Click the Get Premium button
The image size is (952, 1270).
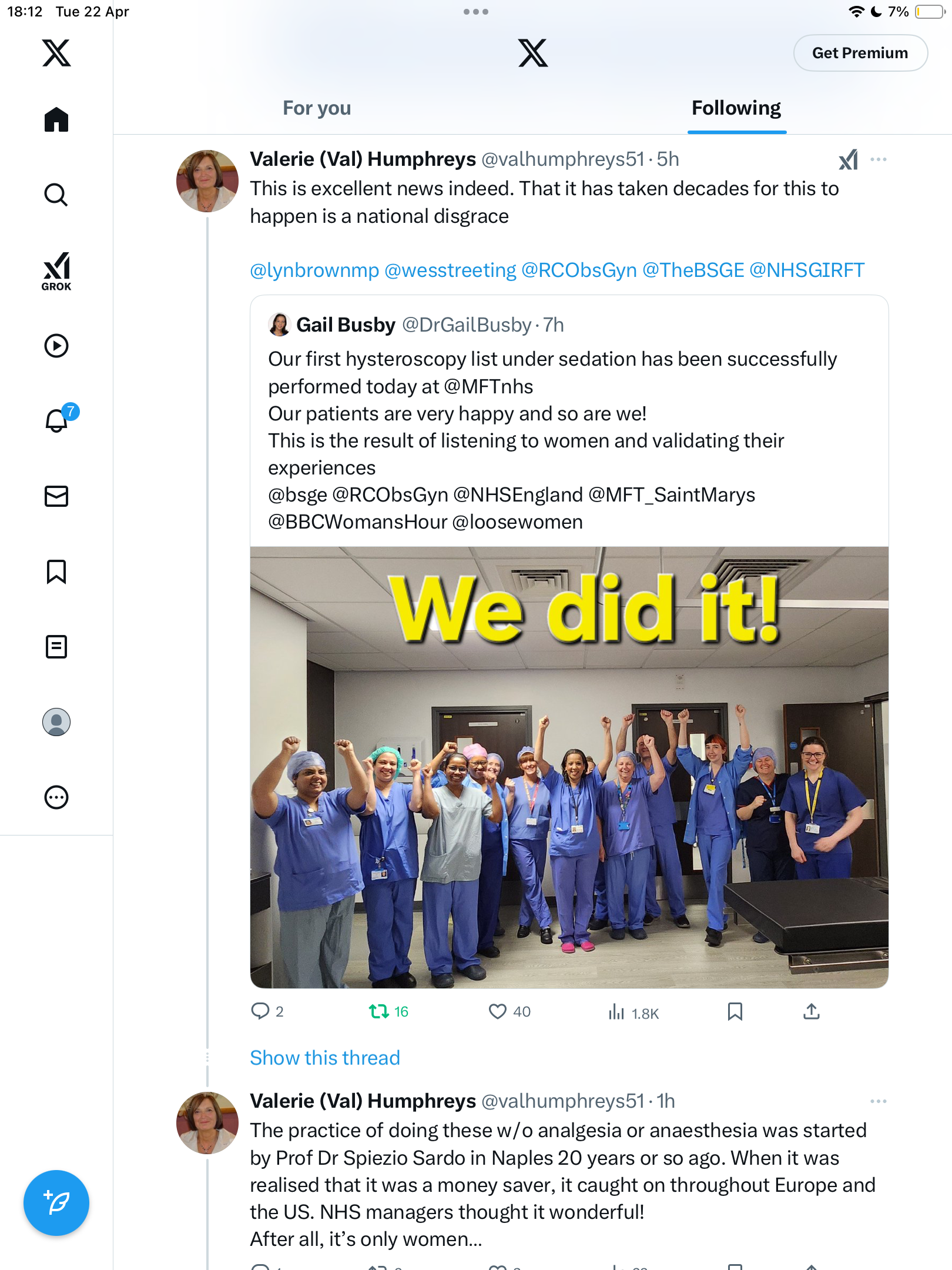tap(860, 53)
